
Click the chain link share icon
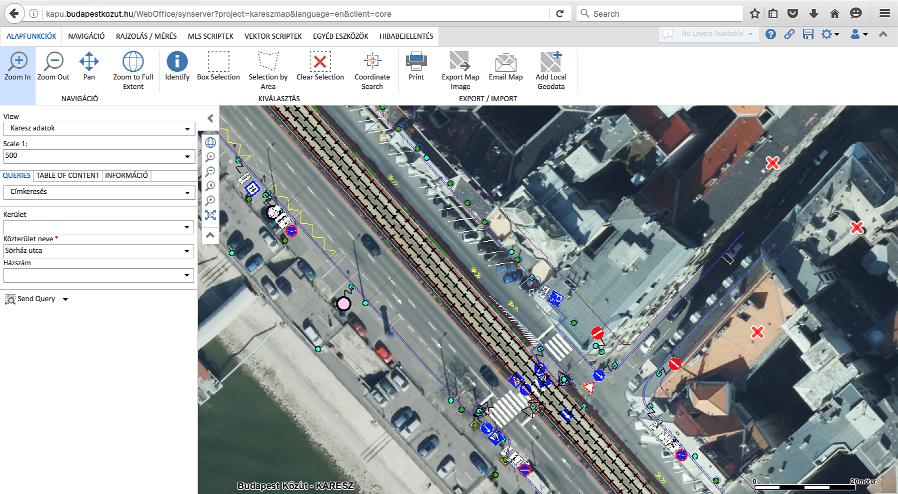click(x=789, y=34)
